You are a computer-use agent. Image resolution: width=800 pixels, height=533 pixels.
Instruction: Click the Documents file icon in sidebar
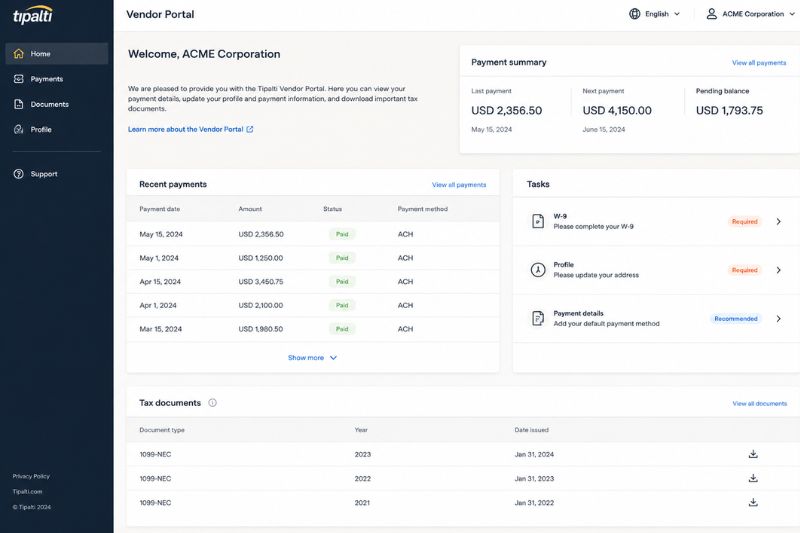click(x=19, y=104)
